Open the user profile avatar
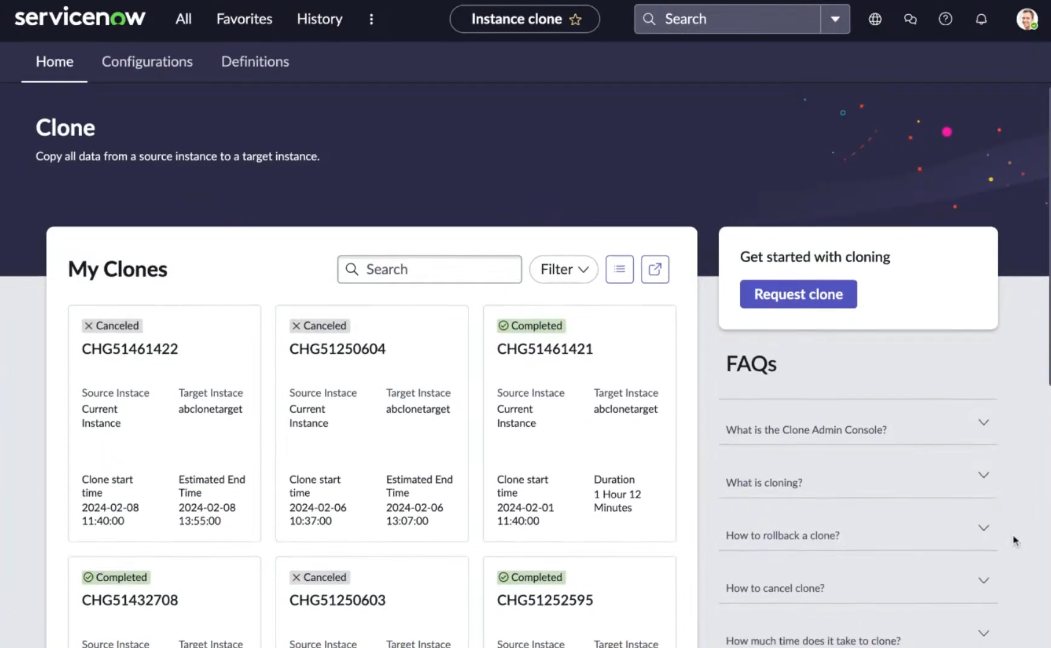 [1027, 19]
